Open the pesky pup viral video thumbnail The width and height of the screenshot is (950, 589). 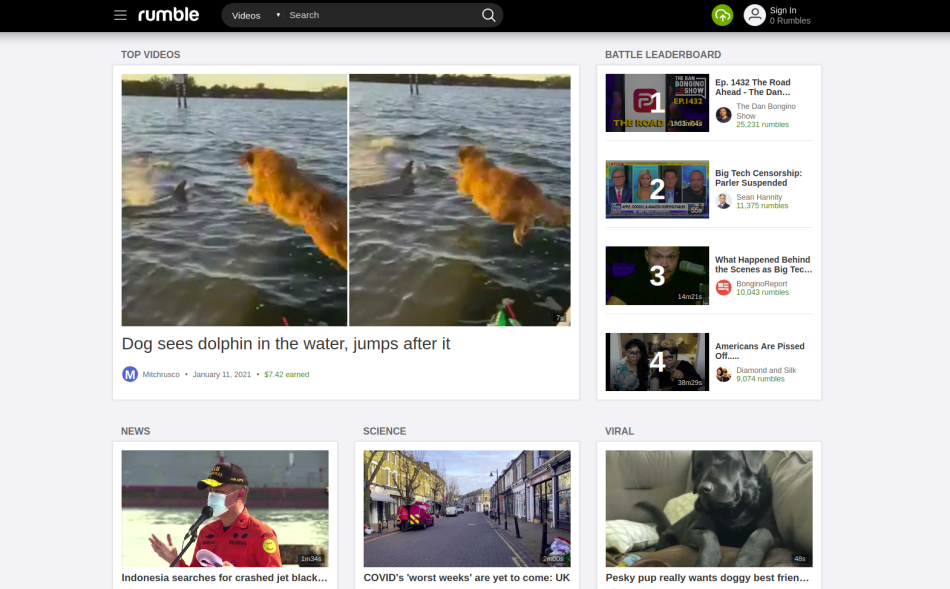[x=708, y=509]
